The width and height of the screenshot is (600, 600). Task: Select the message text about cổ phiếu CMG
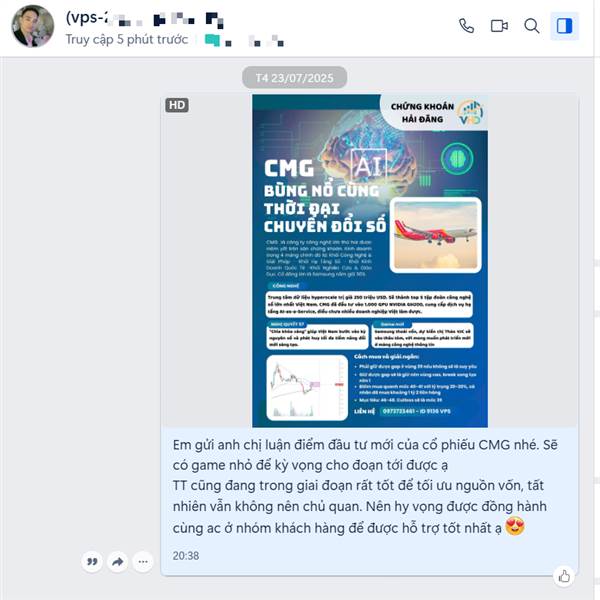pos(365,486)
